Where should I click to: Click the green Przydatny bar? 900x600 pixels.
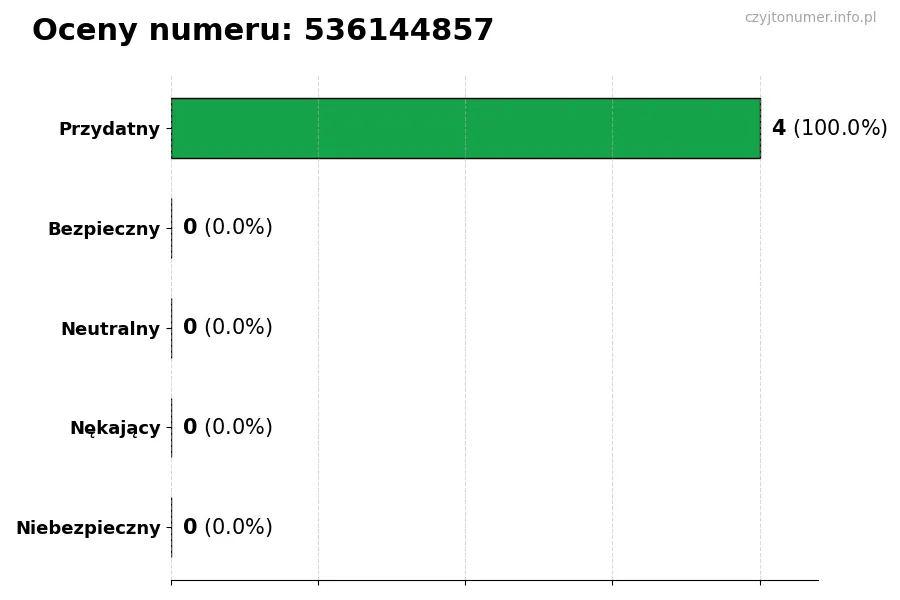(x=465, y=128)
